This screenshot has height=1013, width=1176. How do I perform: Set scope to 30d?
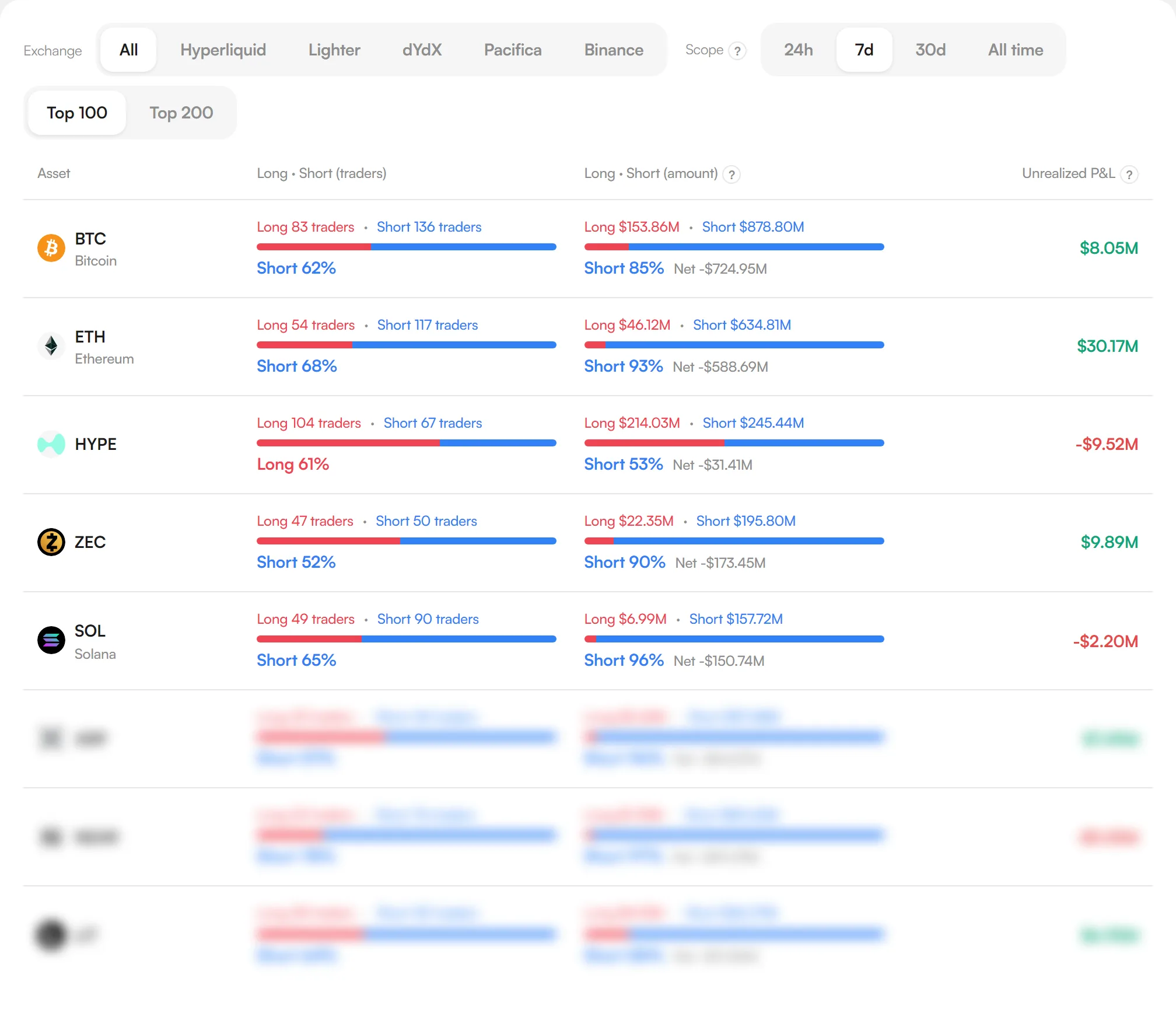930,50
